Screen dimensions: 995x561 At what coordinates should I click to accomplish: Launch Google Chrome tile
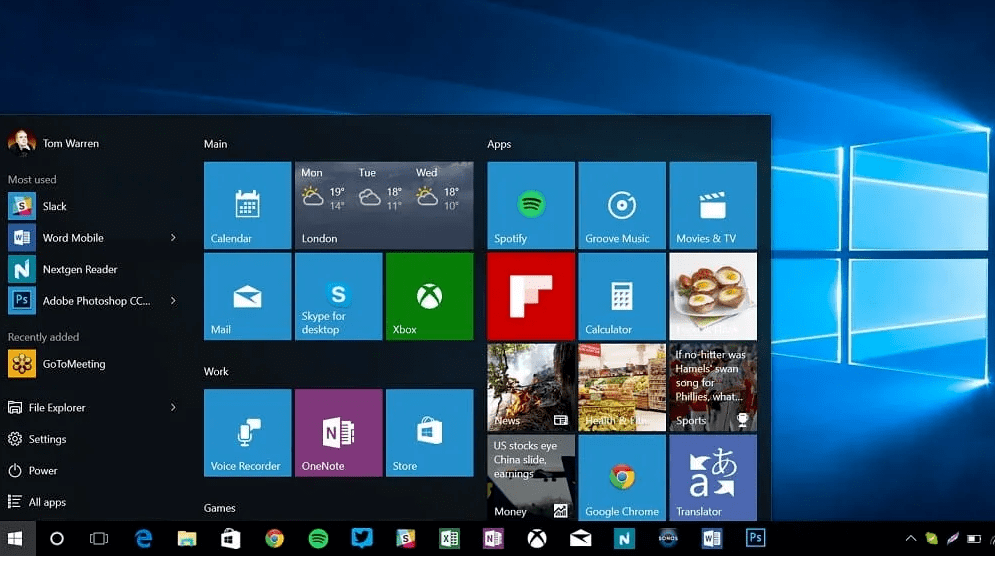[x=621, y=478]
